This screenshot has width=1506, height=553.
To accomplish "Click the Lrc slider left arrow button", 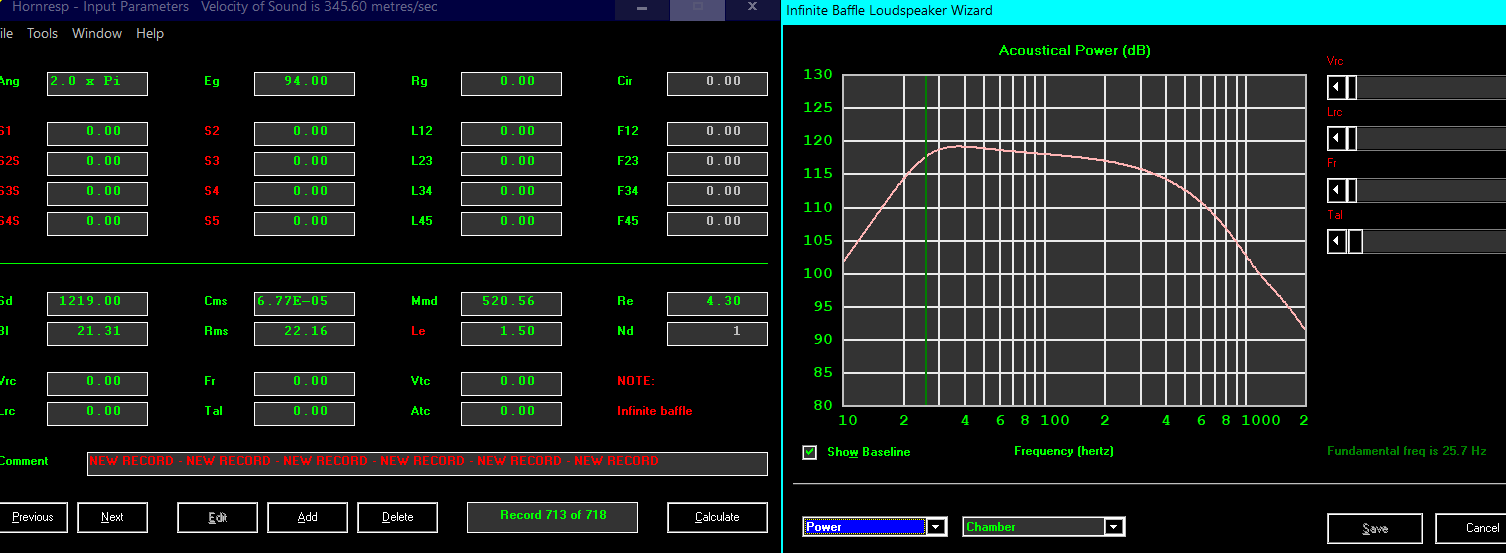I will (1336, 139).
